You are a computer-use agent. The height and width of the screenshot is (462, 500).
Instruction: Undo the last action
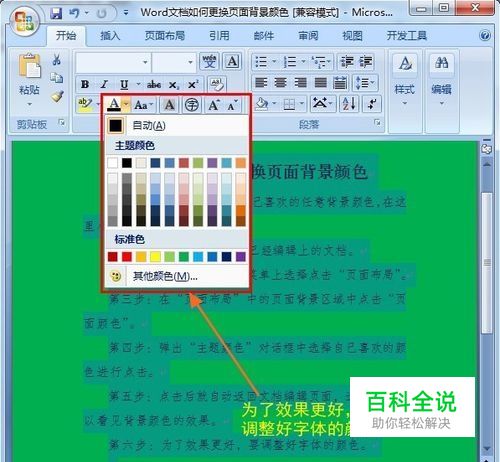click(74, 13)
